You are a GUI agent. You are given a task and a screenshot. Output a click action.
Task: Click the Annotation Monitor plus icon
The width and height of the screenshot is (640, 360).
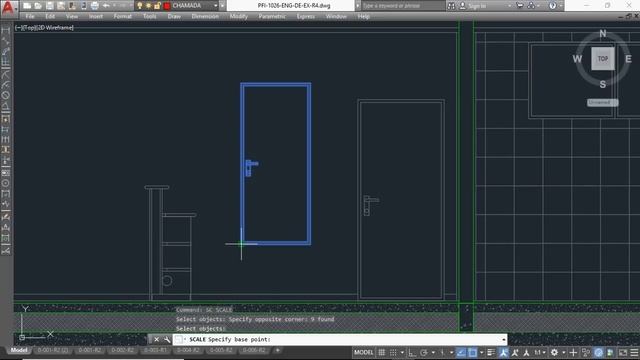tap(573, 352)
